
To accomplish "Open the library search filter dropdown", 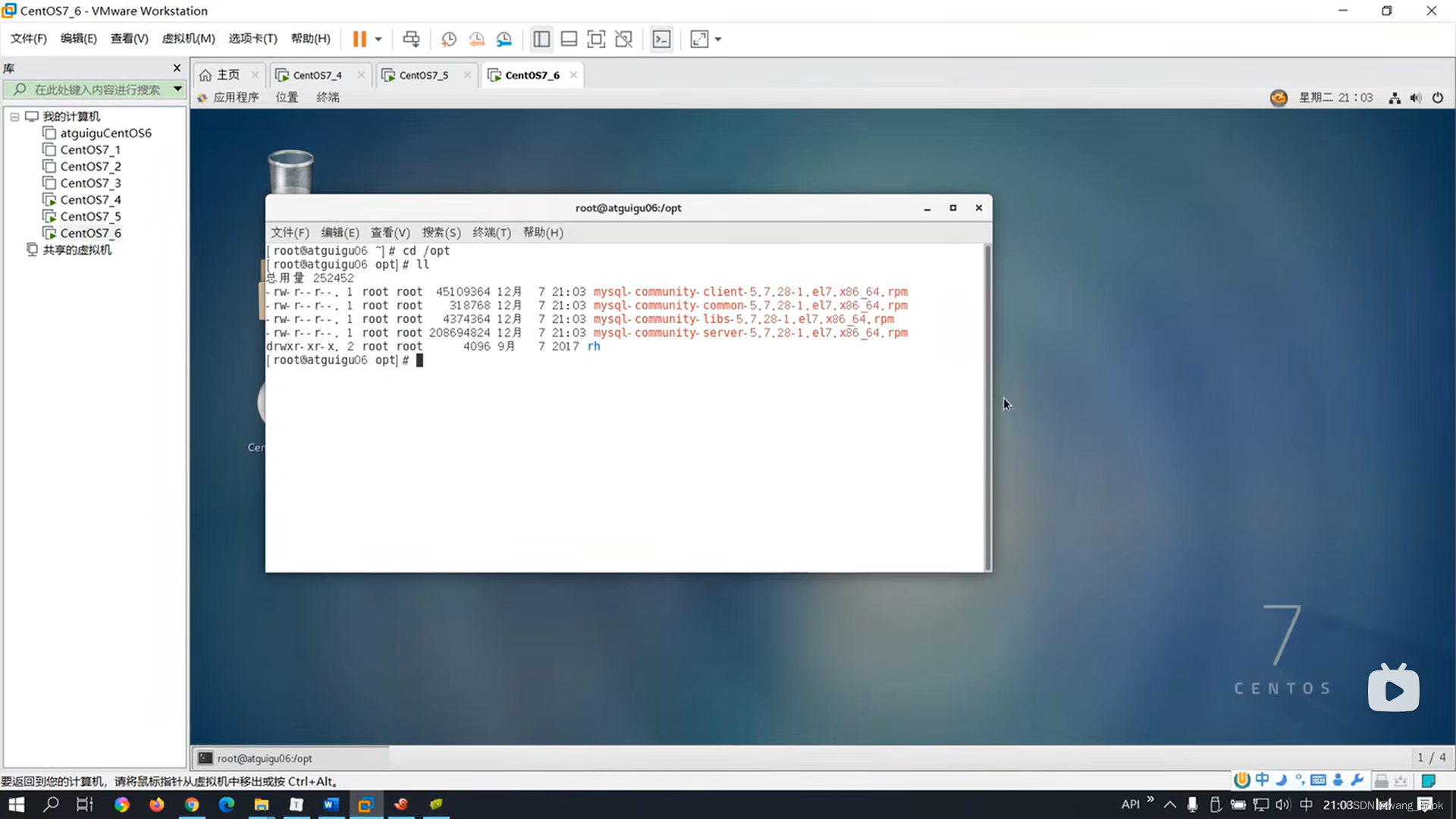I will (177, 89).
